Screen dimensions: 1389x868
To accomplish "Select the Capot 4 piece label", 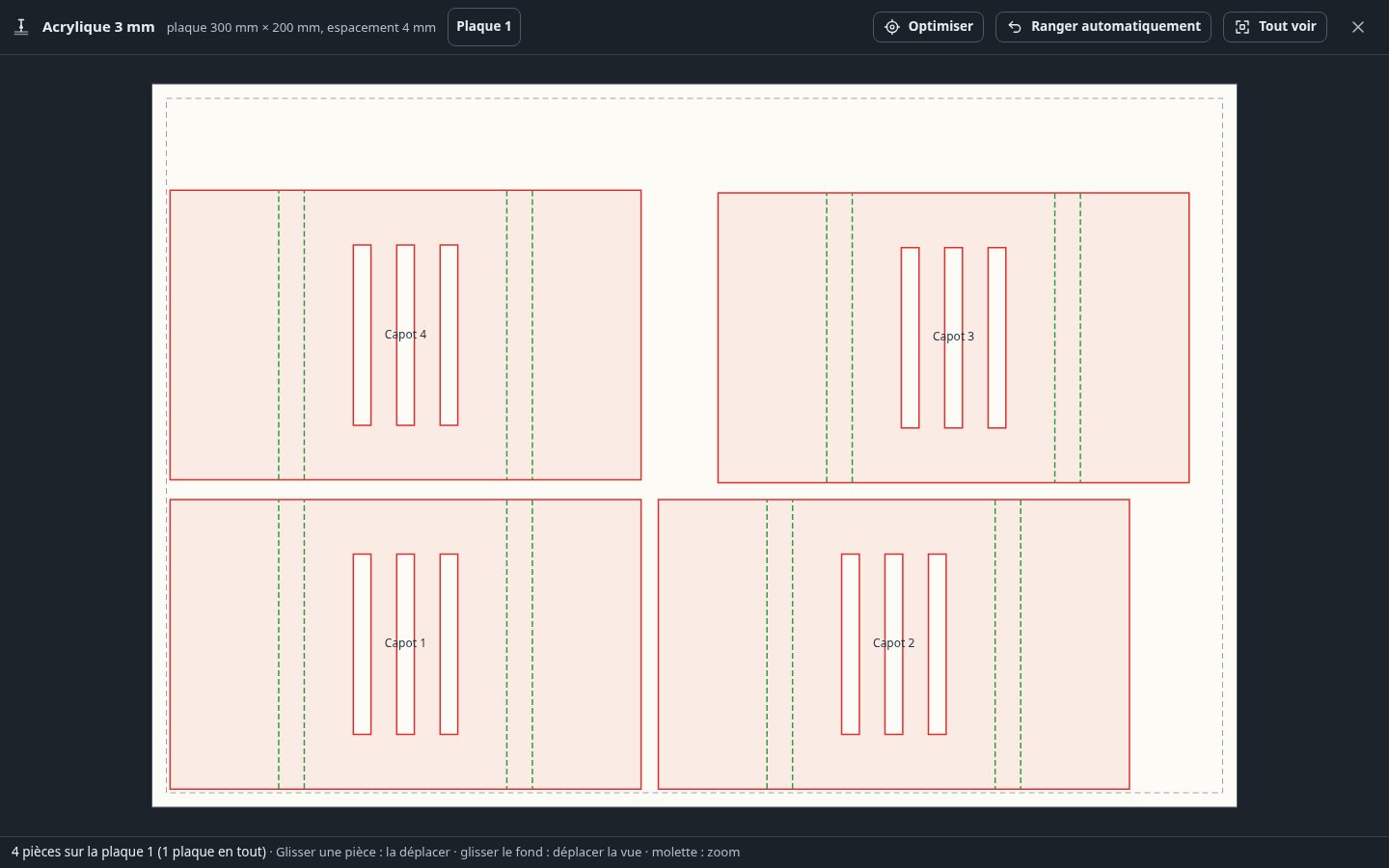I will click(405, 335).
